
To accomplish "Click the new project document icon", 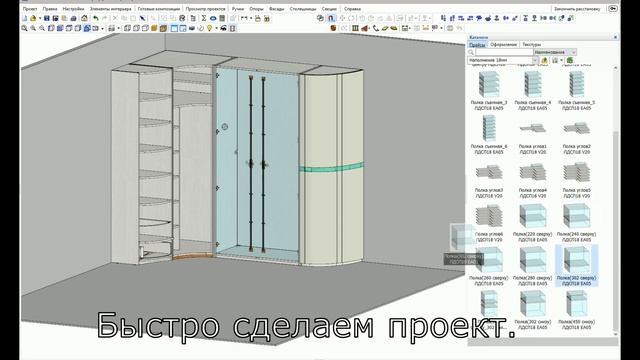I will pos(24,18).
